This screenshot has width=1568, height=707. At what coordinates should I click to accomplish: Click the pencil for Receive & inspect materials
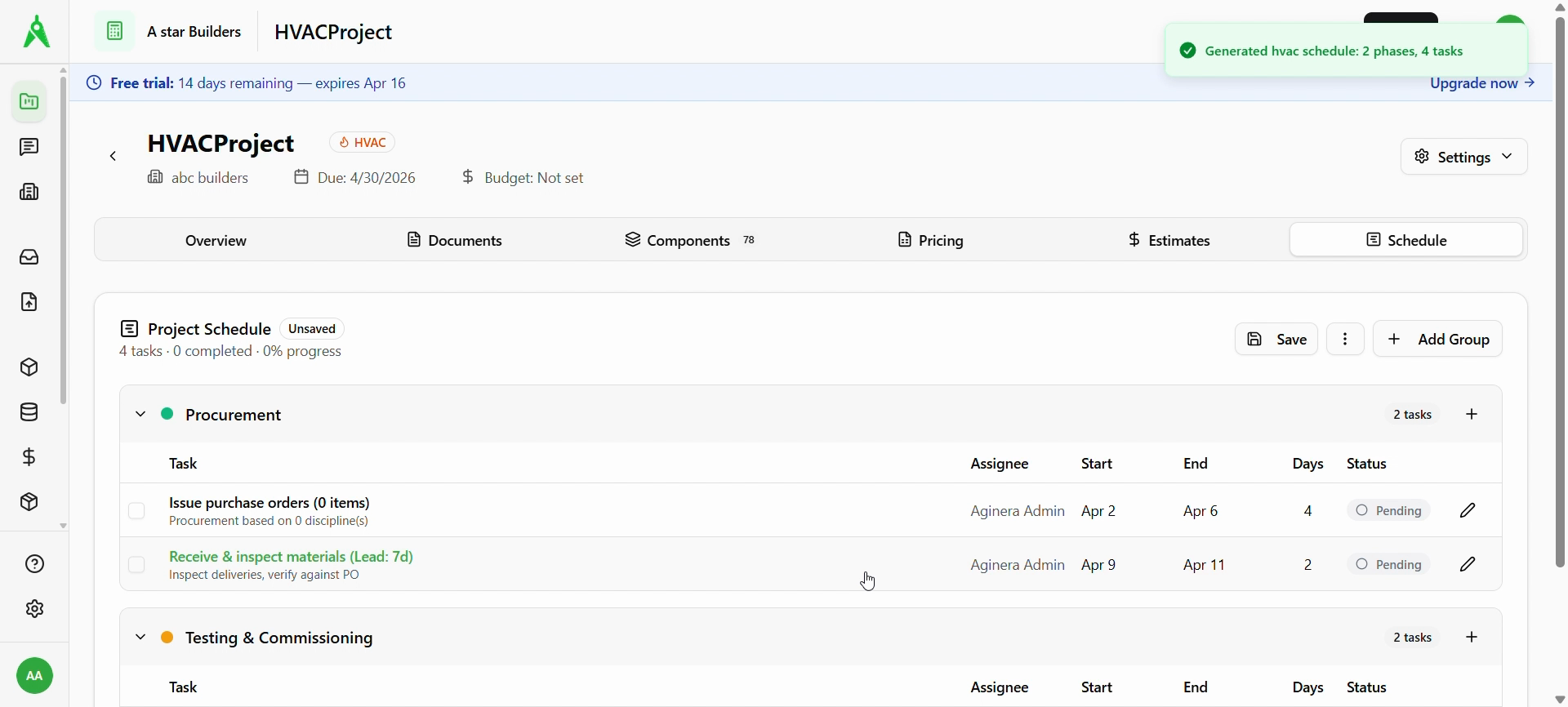pyautogui.click(x=1468, y=565)
